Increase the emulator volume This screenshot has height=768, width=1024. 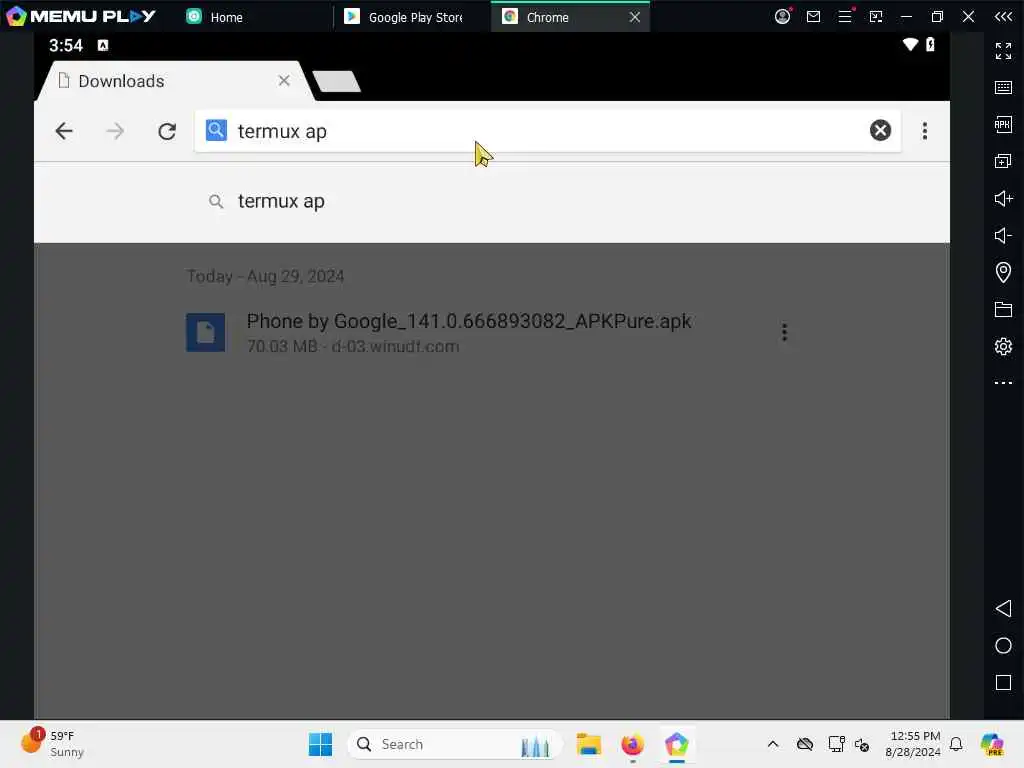tap(1004, 199)
